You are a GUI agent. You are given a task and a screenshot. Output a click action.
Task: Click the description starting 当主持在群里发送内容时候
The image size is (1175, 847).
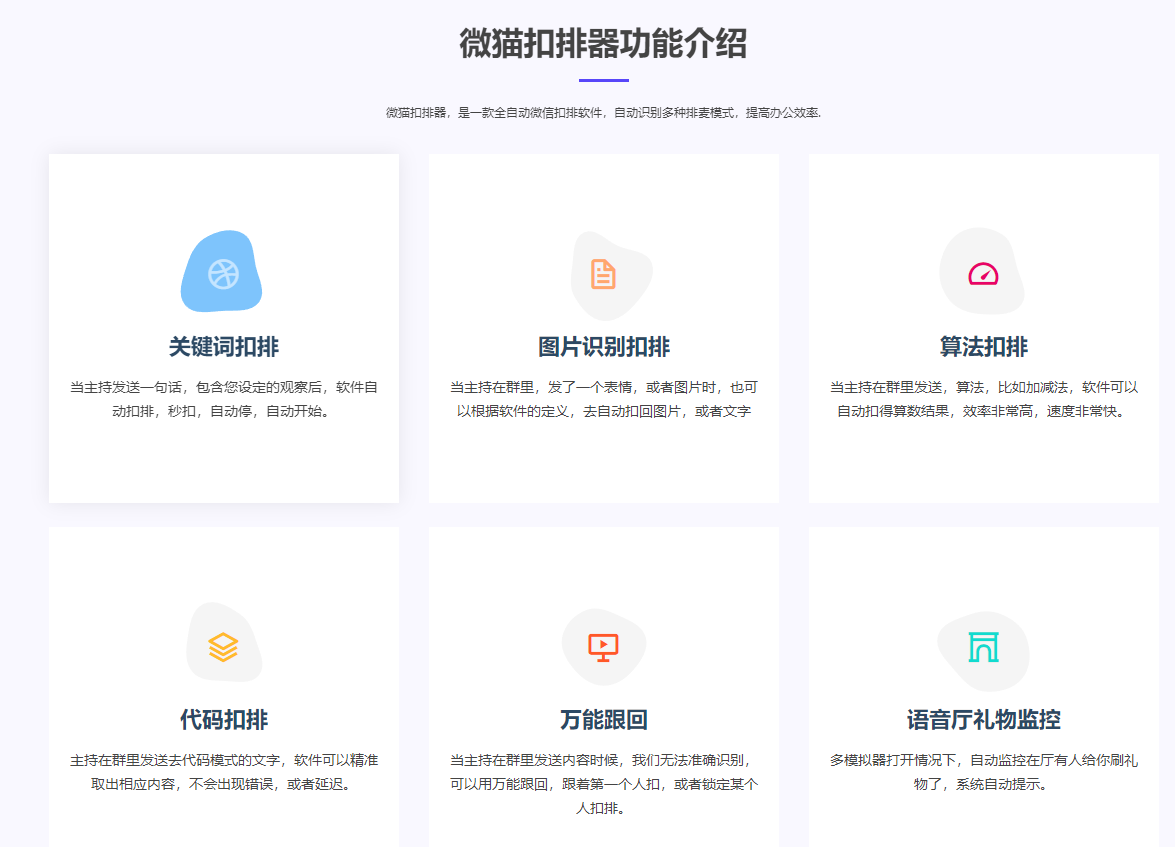click(x=603, y=784)
